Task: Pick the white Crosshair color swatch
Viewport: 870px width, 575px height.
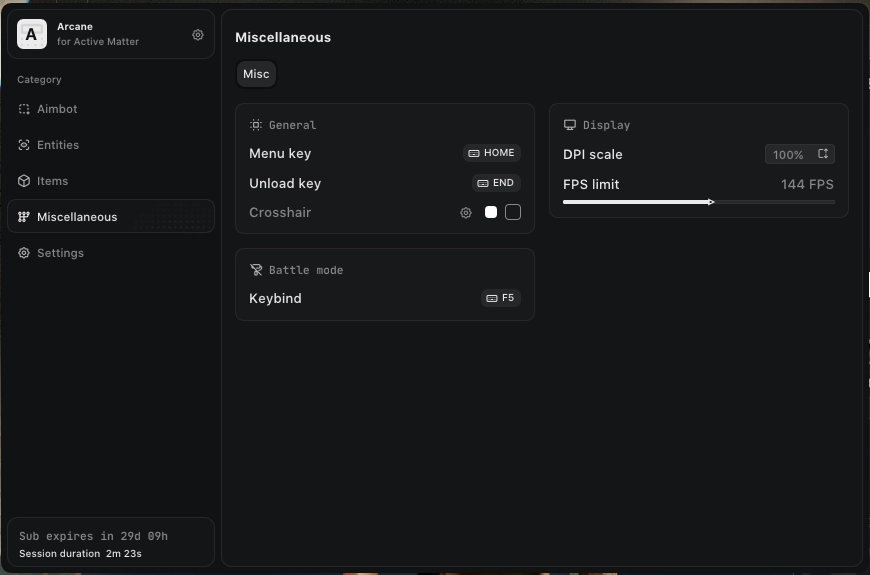Action: [491, 212]
